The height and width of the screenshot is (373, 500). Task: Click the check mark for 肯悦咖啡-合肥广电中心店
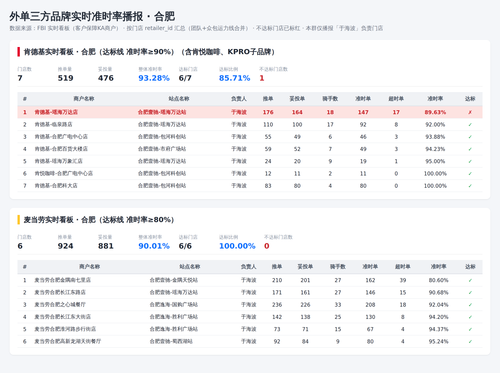470,174
